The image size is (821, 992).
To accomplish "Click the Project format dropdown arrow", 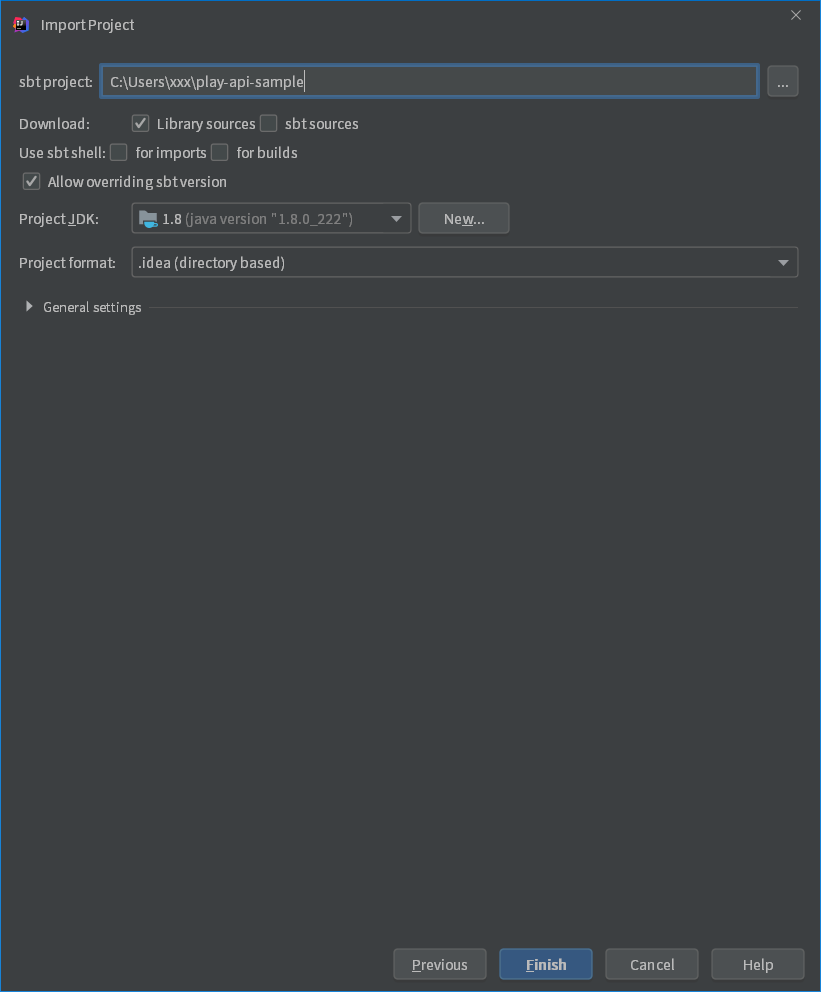I will point(784,262).
